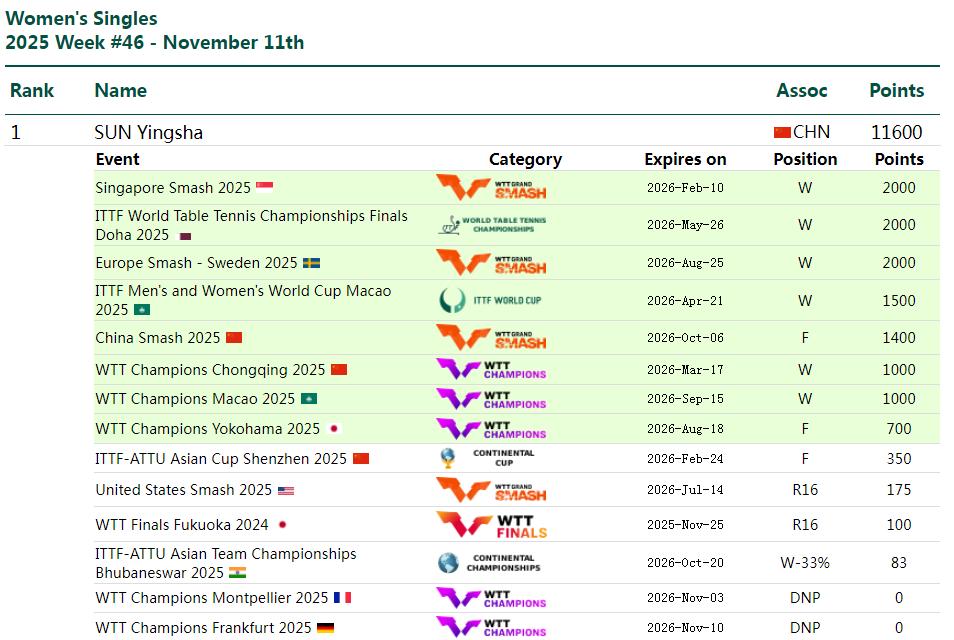The height and width of the screenshot is (640, 954).
Task: Click the World Table Tennis Championships category logo
Action: (x=491, y=225)
